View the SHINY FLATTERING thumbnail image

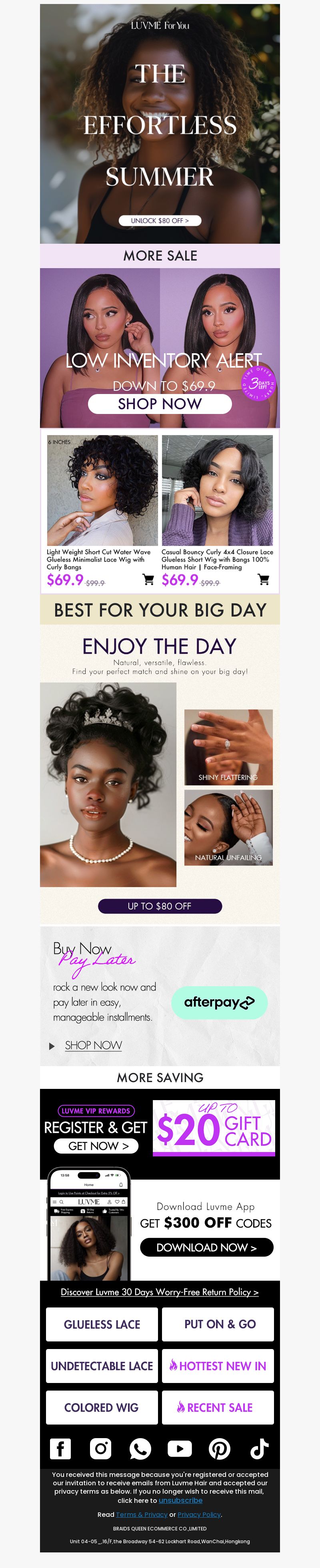click(x=228, y=747)
